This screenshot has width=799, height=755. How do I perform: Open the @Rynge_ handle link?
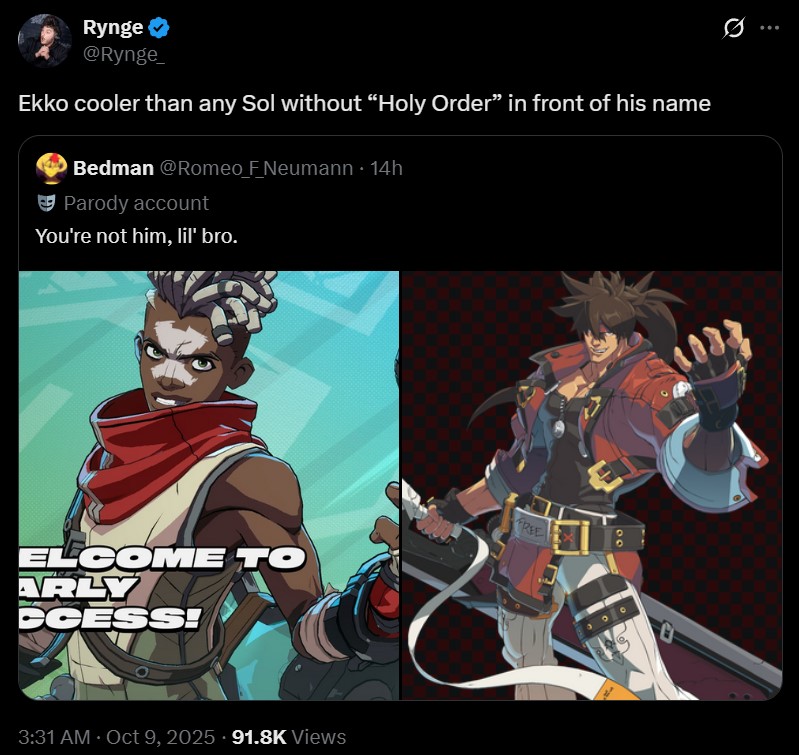(123, 54)
